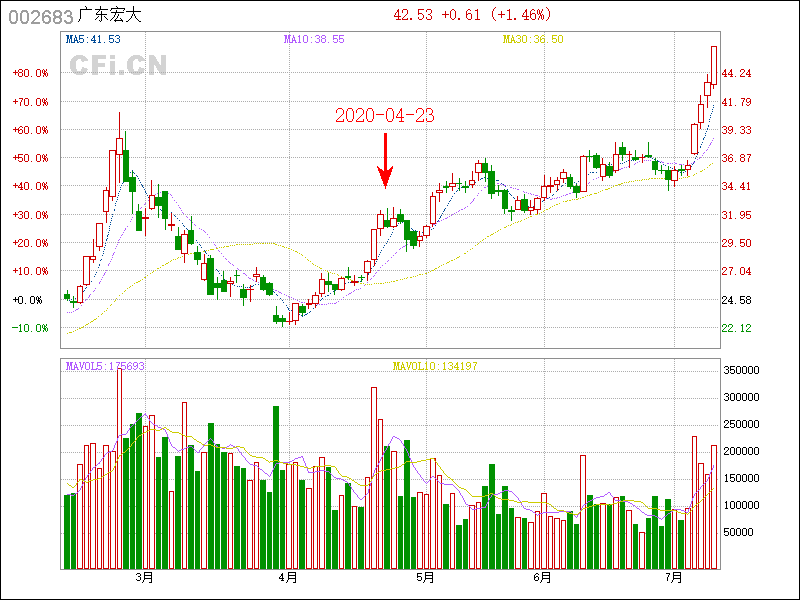800x600 pixels.
Task: Click the MA5:41.53 indicator label
Action: coord(93,39)
